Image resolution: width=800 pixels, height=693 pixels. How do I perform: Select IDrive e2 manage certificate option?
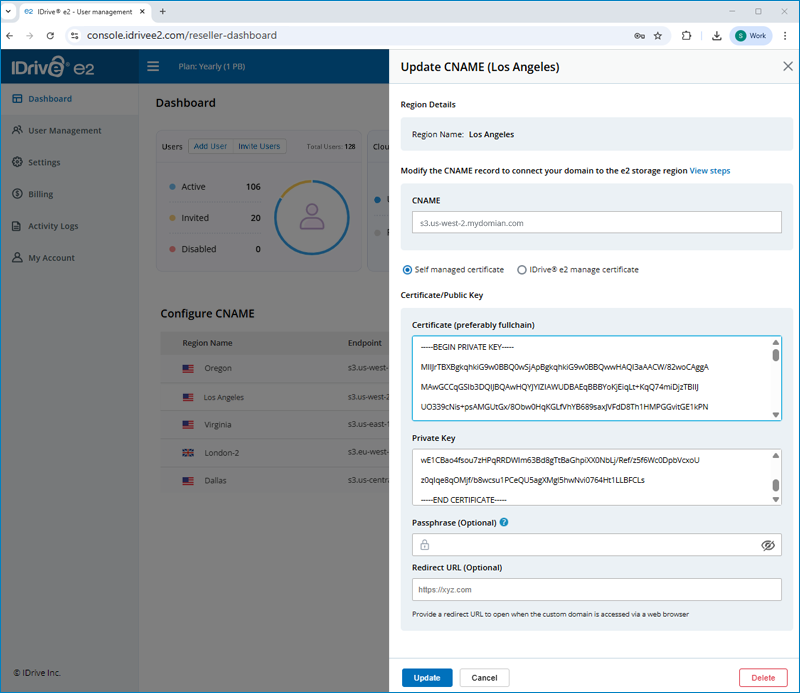(522, 270)
